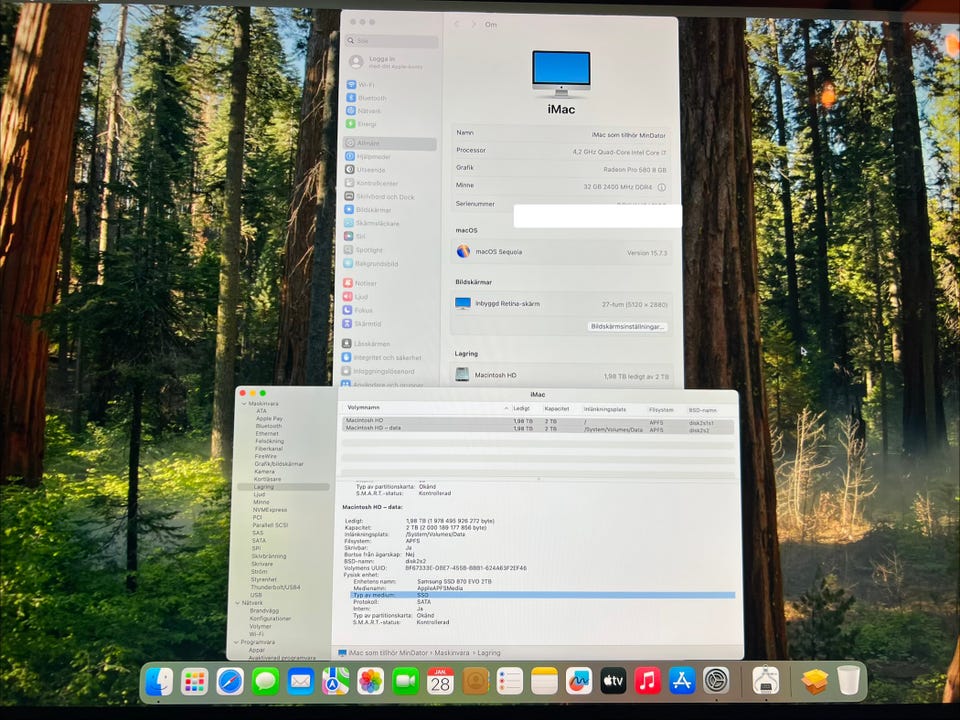This screenshot has width=960, height=720.
Task: Click System Information icon in the Dock
Action: pos(765,681)
